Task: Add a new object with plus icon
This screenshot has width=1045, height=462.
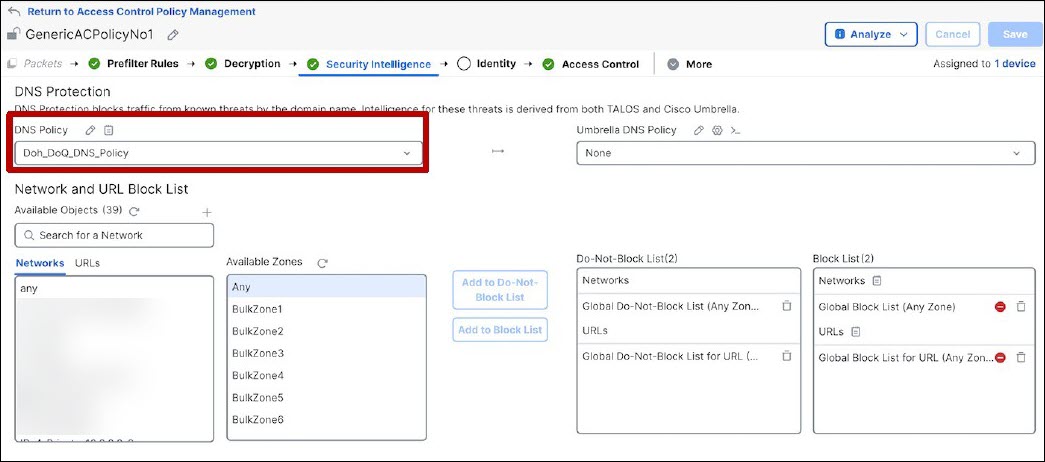Action: (207, 212)
